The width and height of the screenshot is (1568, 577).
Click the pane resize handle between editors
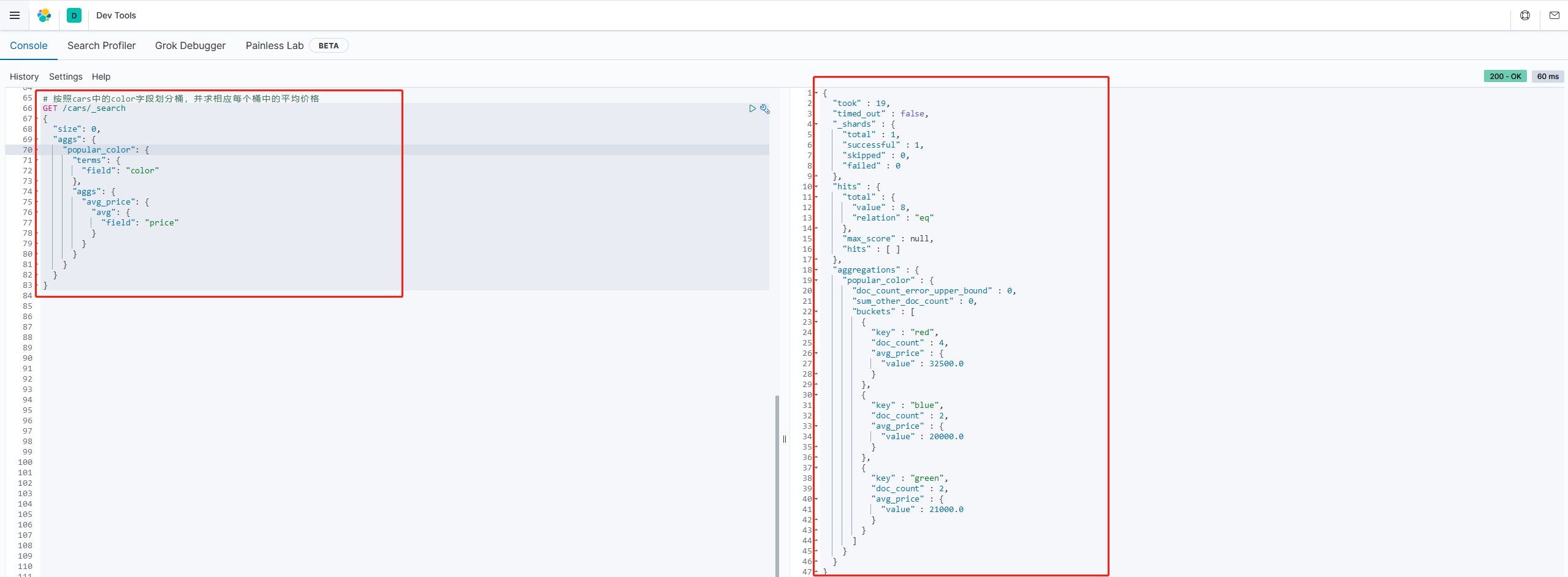[x=785, y=439]
